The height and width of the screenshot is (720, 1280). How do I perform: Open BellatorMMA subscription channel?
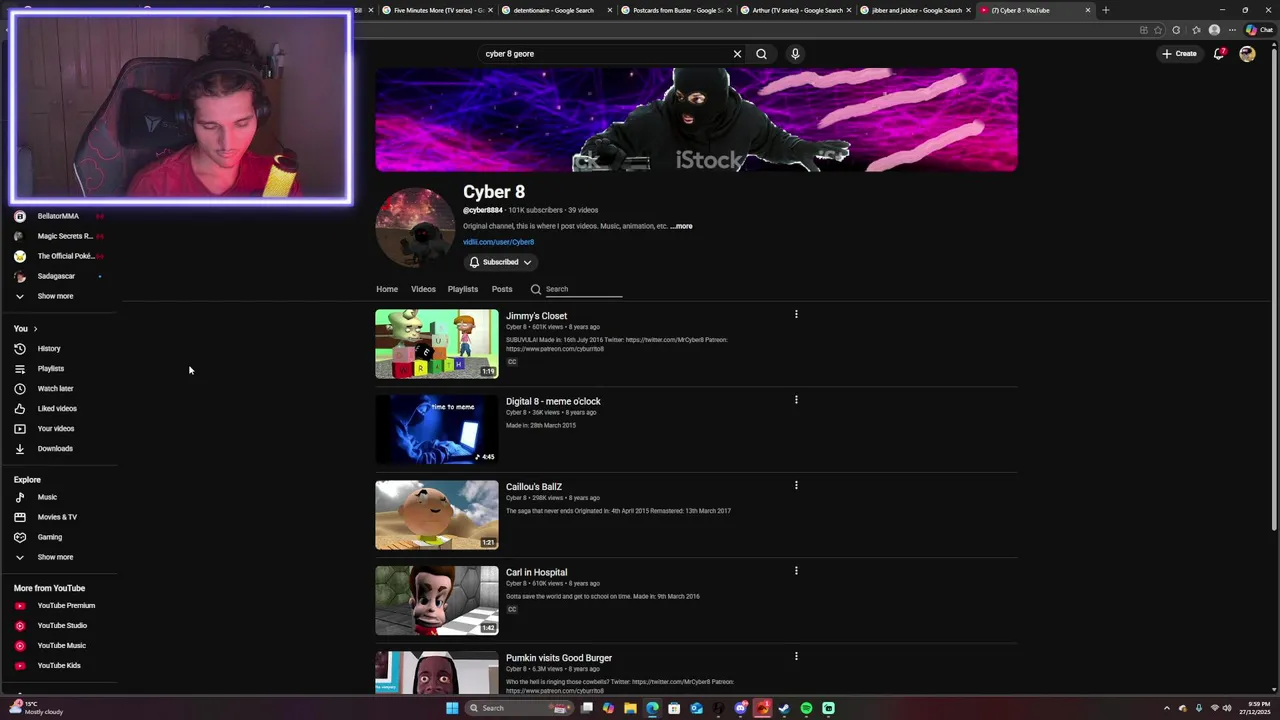(58, 216)
